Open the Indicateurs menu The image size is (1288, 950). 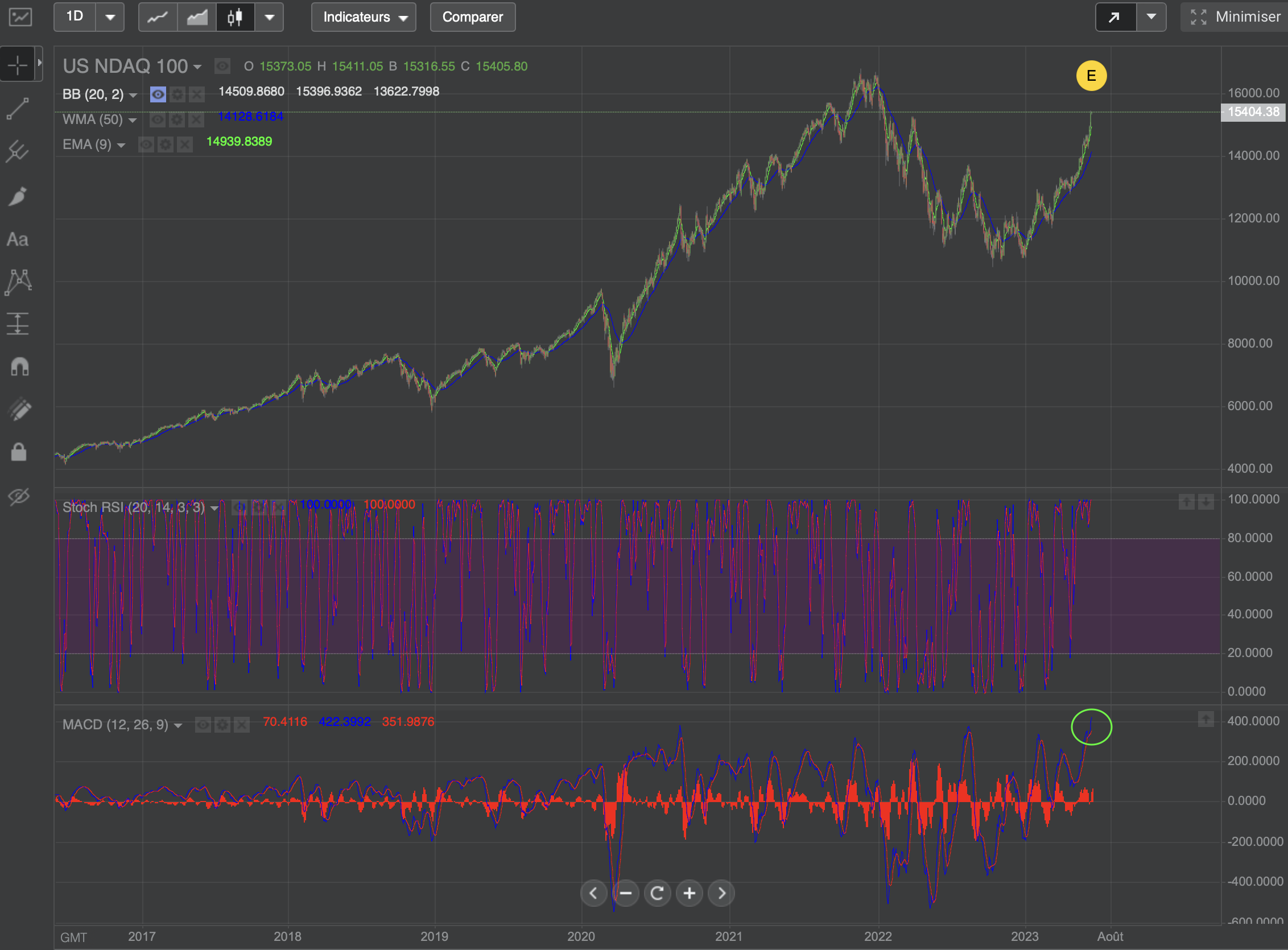[364, 17]
